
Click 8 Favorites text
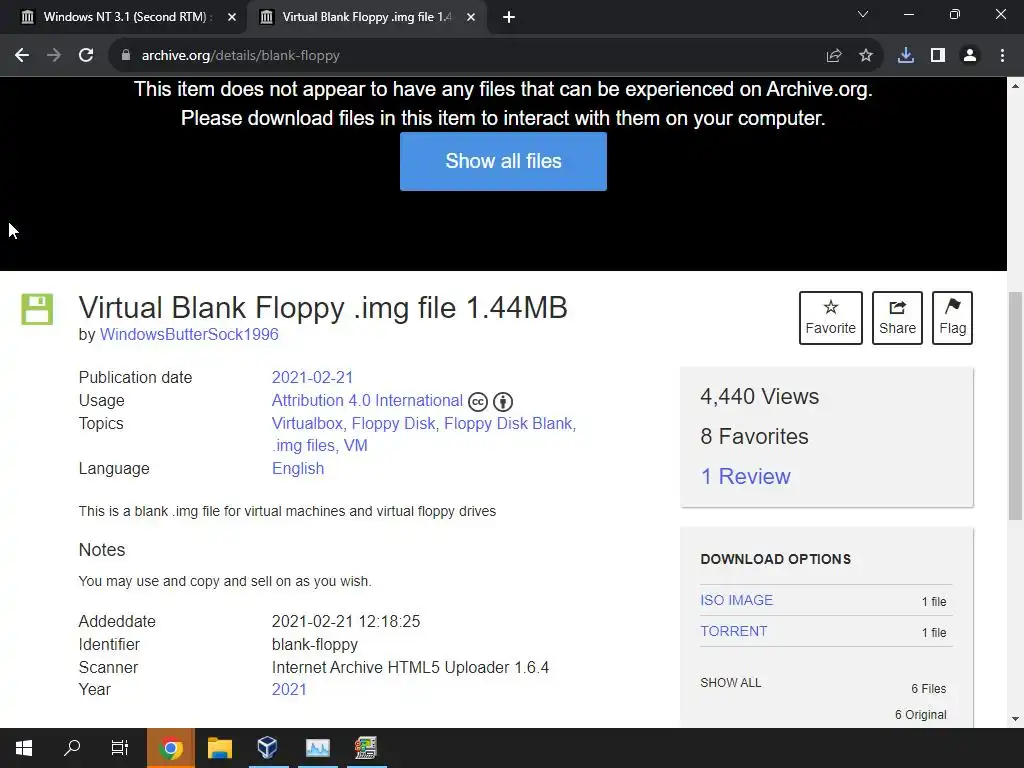(x=754, y=436)
